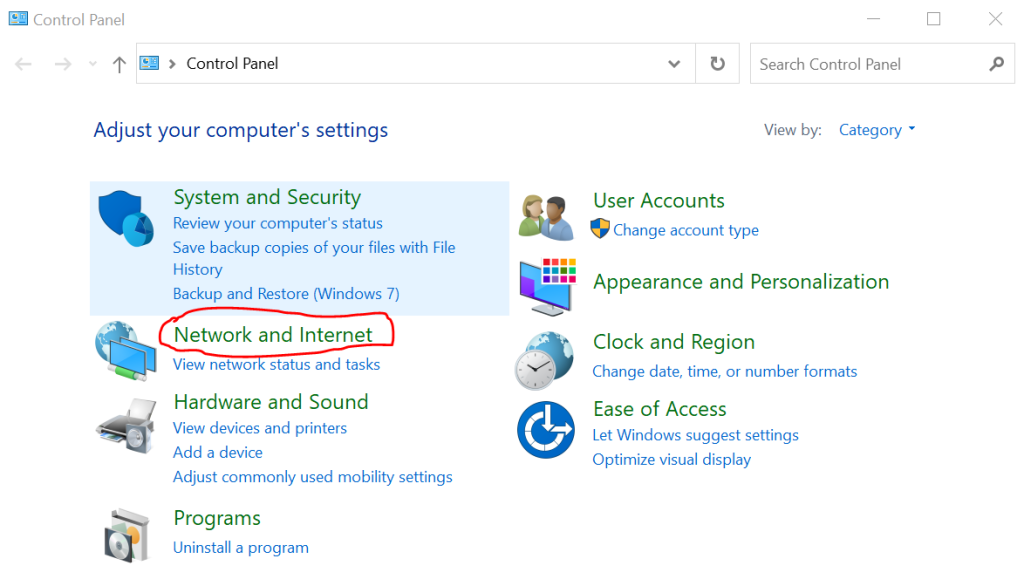The image size is (1024, 579).
Task: Go up one level with up arrow
Action: coord(119,64)
